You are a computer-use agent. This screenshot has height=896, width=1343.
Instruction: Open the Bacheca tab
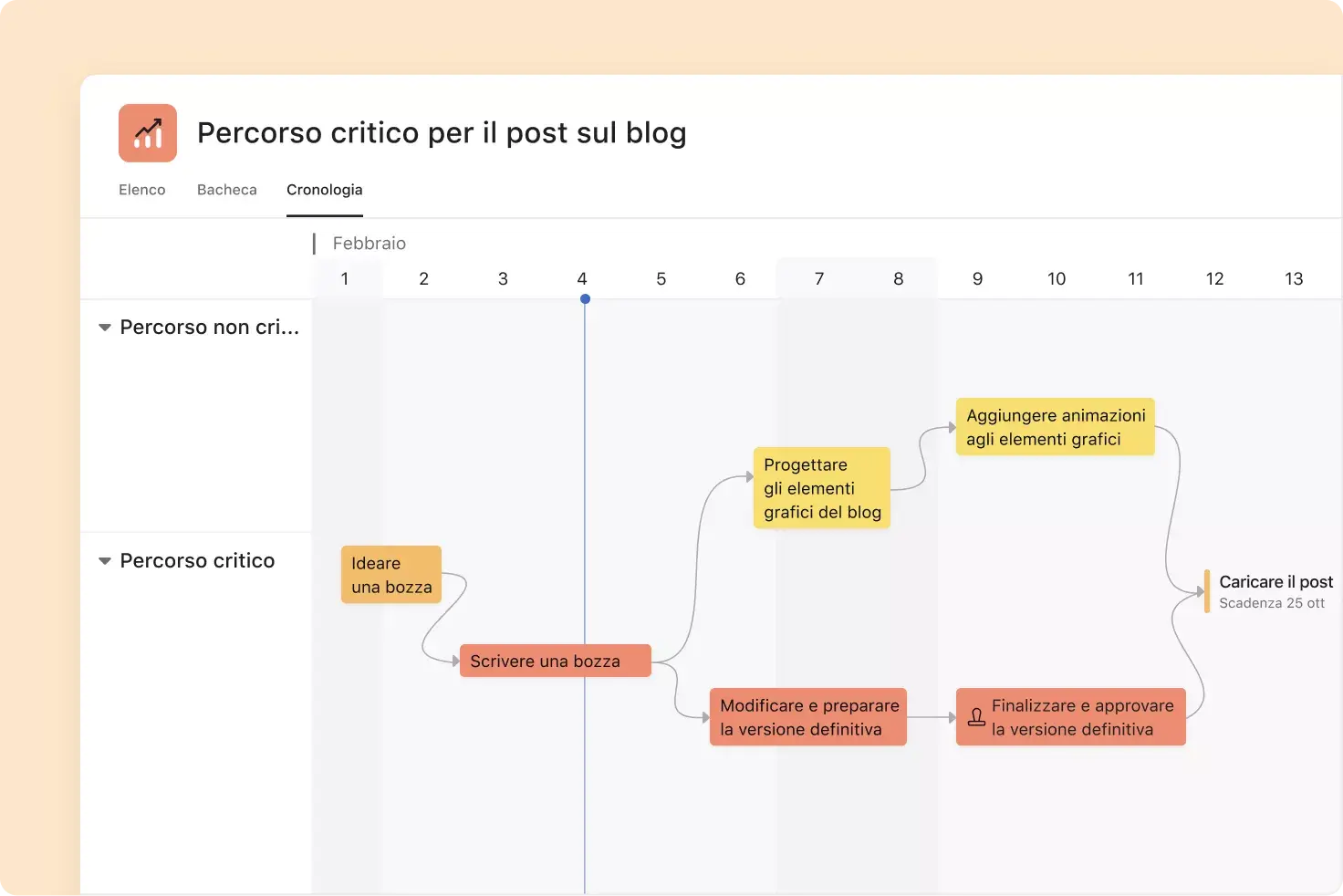tap(227, 190)
